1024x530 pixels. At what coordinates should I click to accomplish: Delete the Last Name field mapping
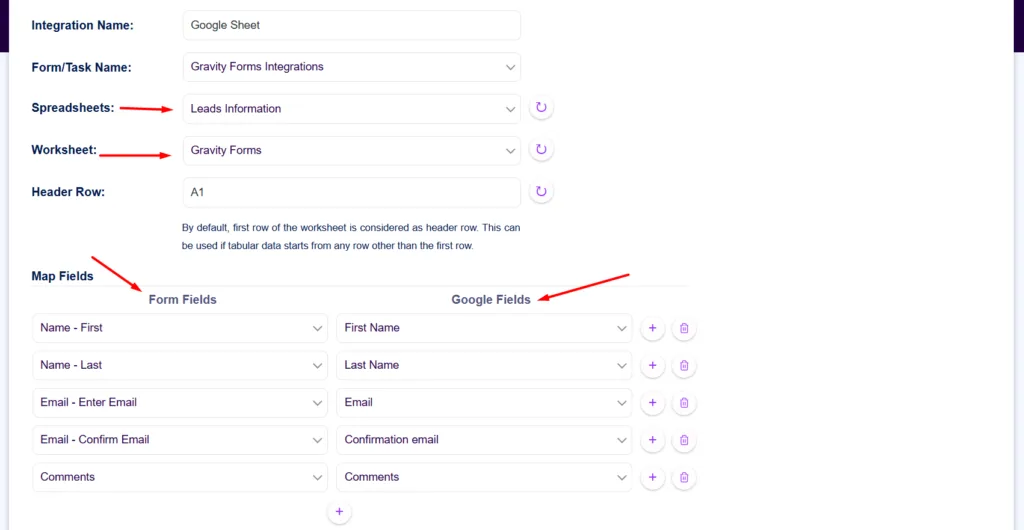pyautogui.click(x=684, y=366)
